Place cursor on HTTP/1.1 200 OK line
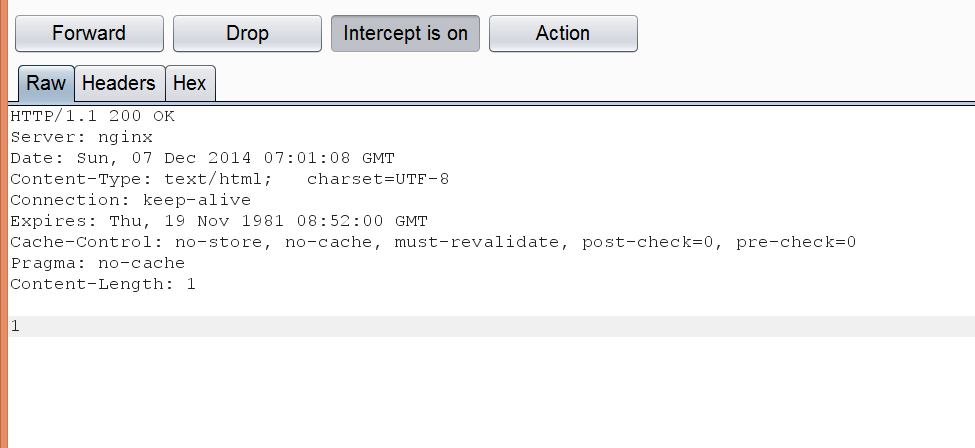Viewport: 975px width, 448px height. 93,116
